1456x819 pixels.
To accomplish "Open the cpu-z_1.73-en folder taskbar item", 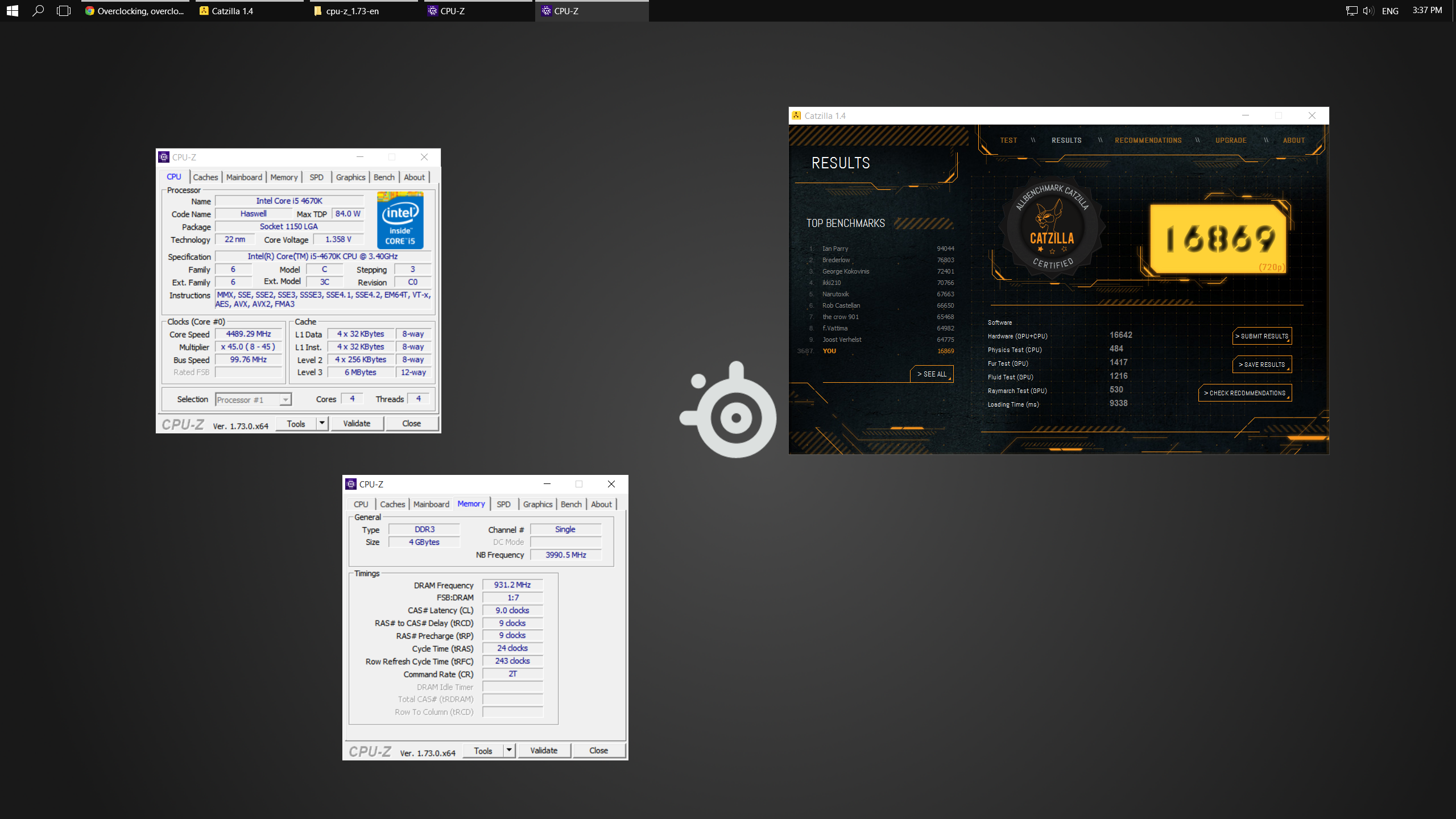I will (x=363, y=11).
